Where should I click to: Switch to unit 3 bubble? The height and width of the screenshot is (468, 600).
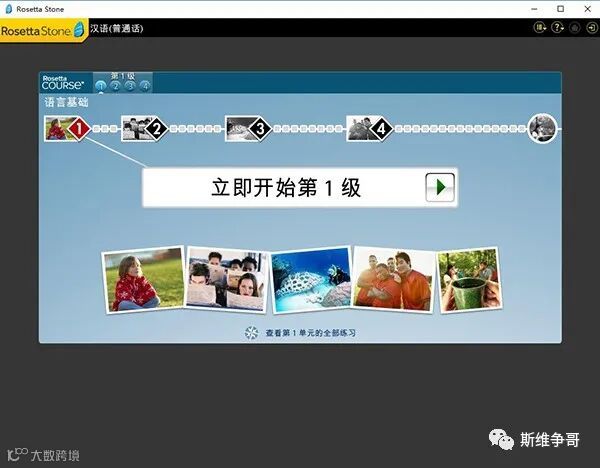point(130,86)
